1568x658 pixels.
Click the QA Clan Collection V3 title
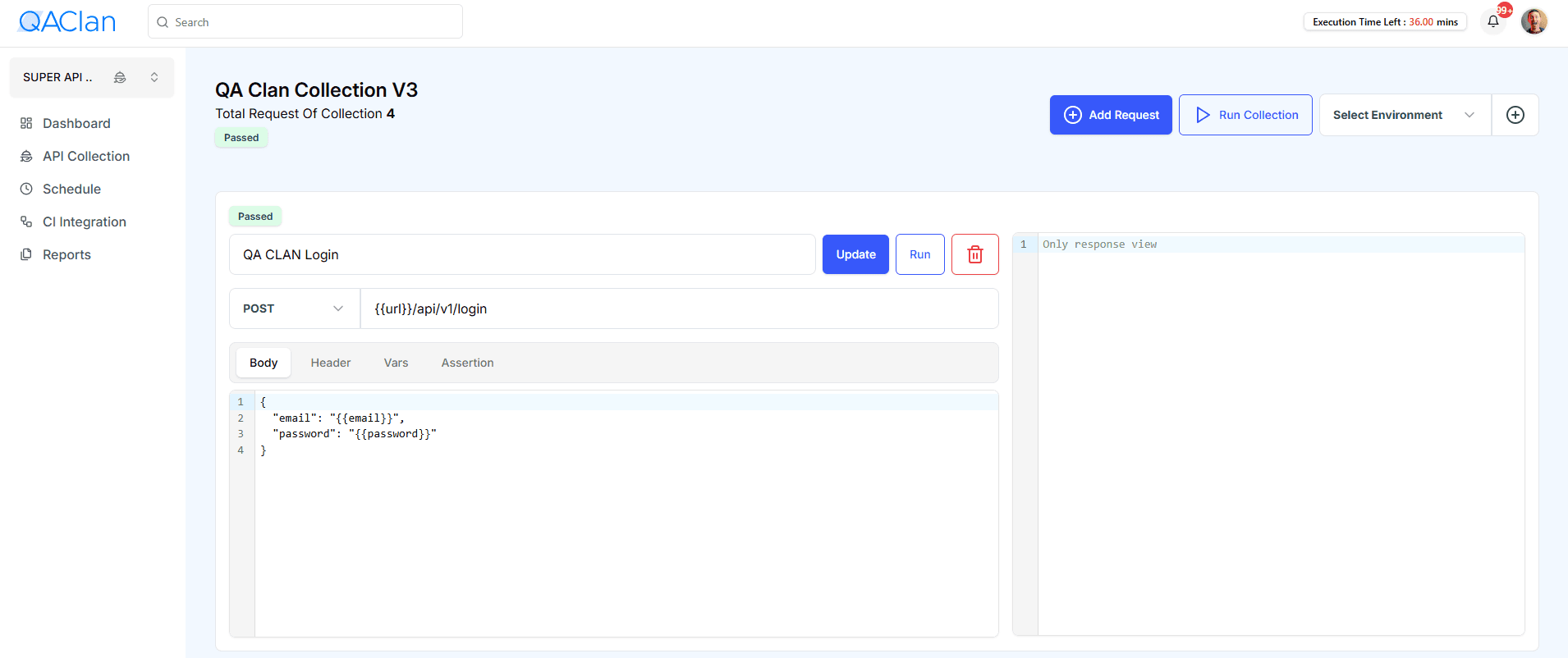[x=316, y=89]
